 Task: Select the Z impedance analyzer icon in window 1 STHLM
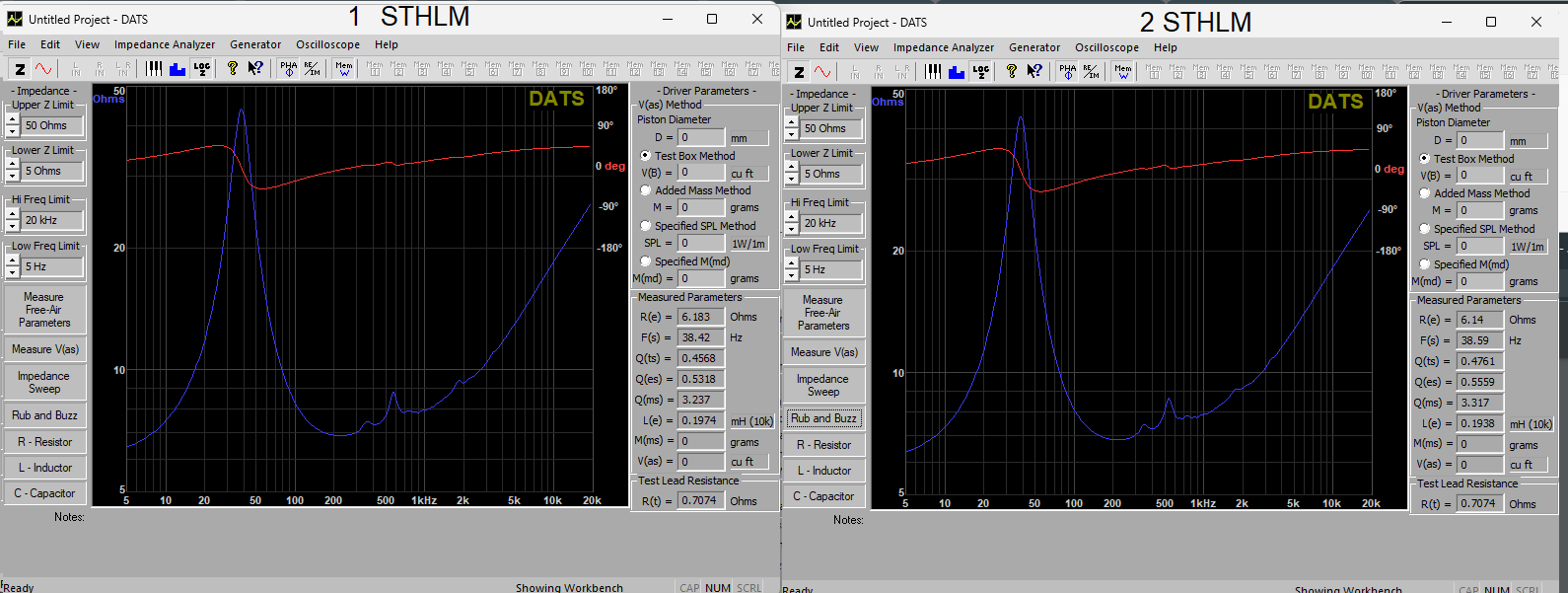point(20,68)
